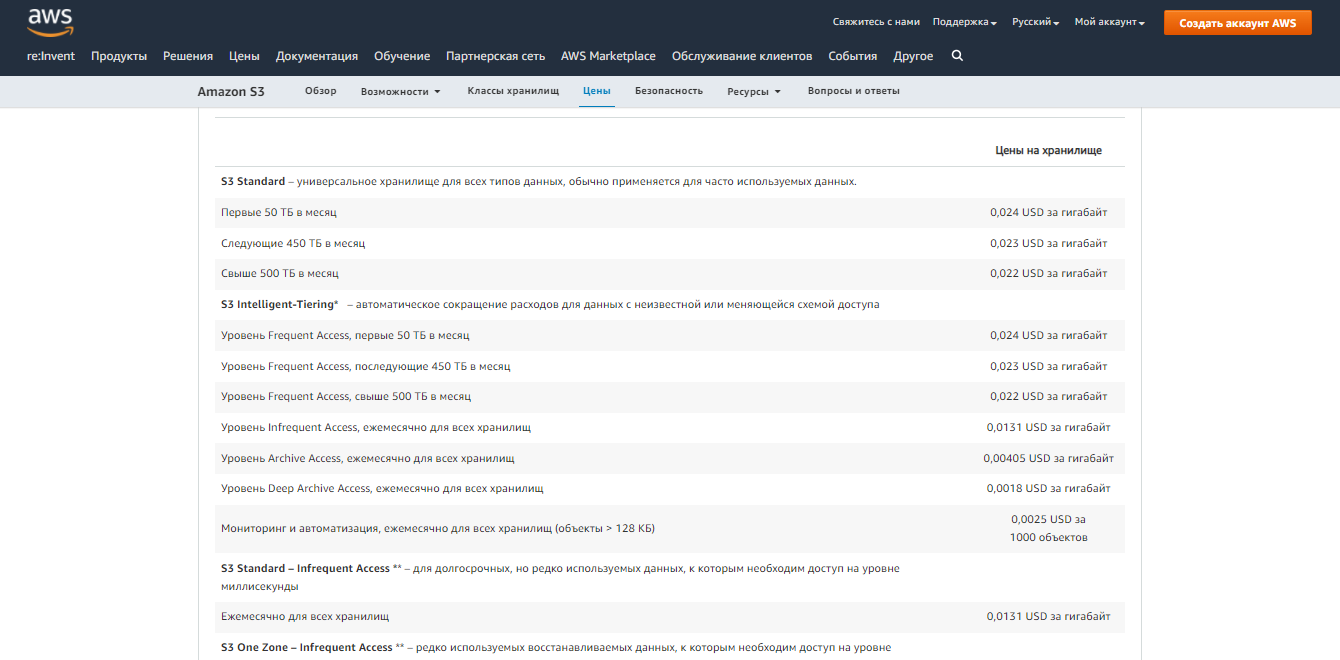Select the Цены tab in S3 subnav
This screenshot has height=660, width=1340.
pos(597,91)
